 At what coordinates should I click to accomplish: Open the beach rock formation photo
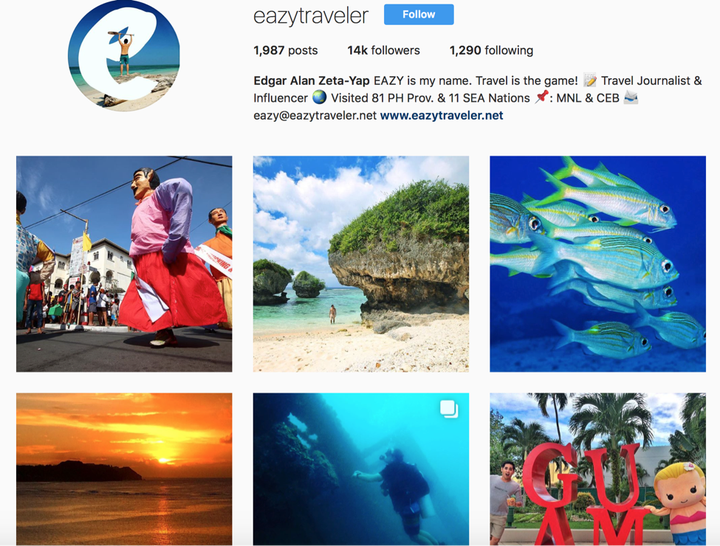[361, 264]
